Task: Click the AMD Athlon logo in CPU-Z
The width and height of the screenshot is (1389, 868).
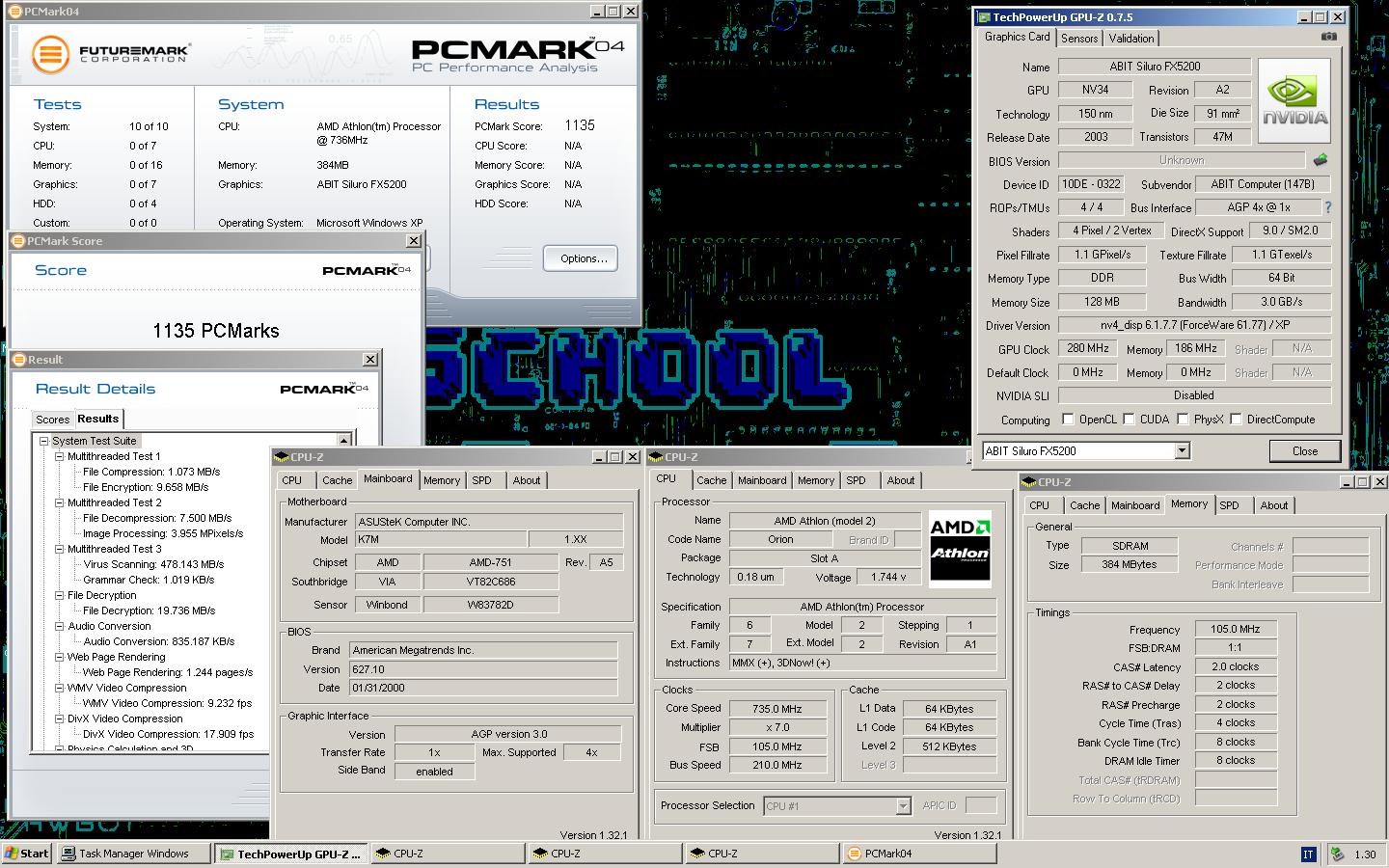Action: (960, 549)
